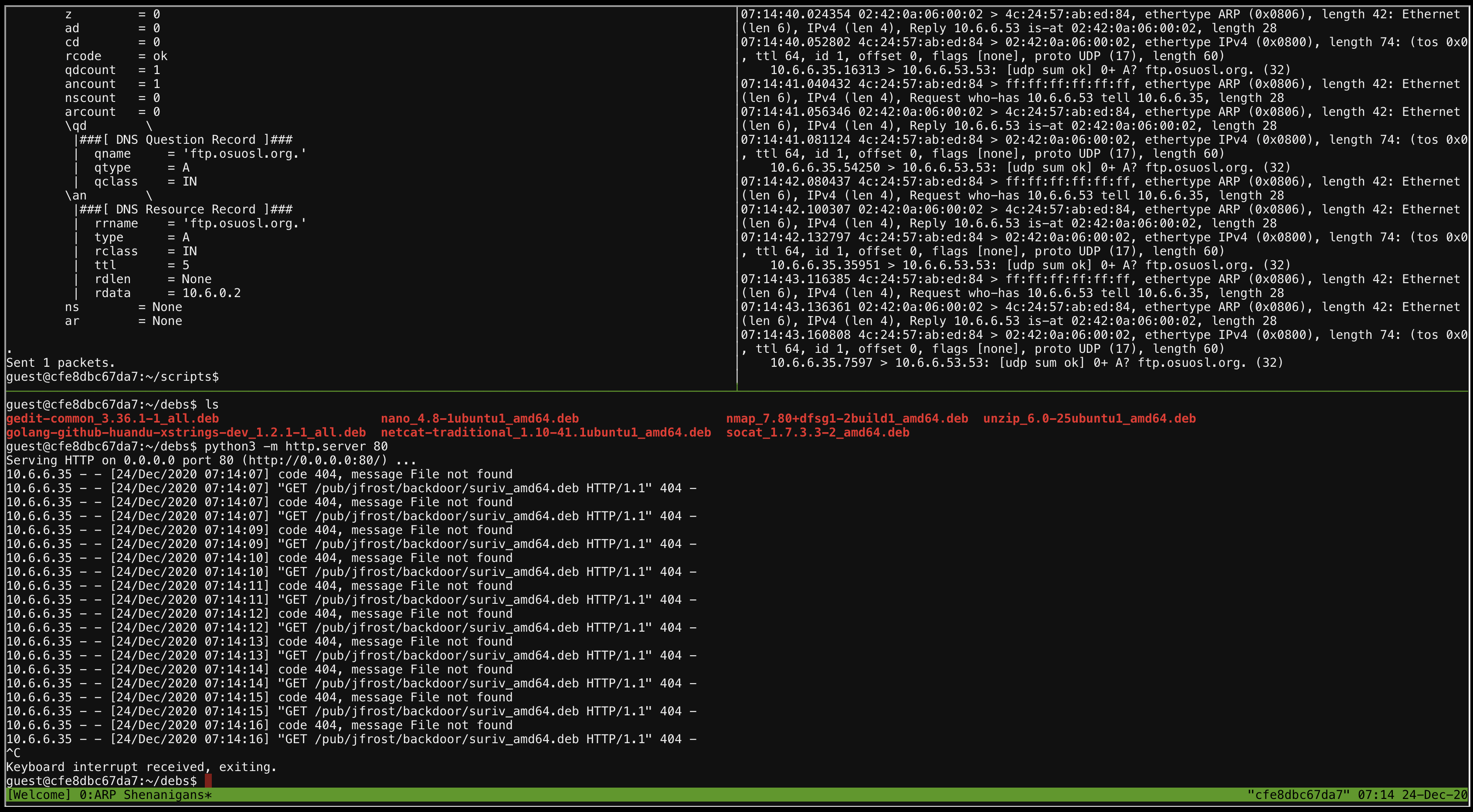
Task: Select file golang-github-huandu-xstrings-dev_1.2.1-1_all.deb
Action: coord(186,433)
